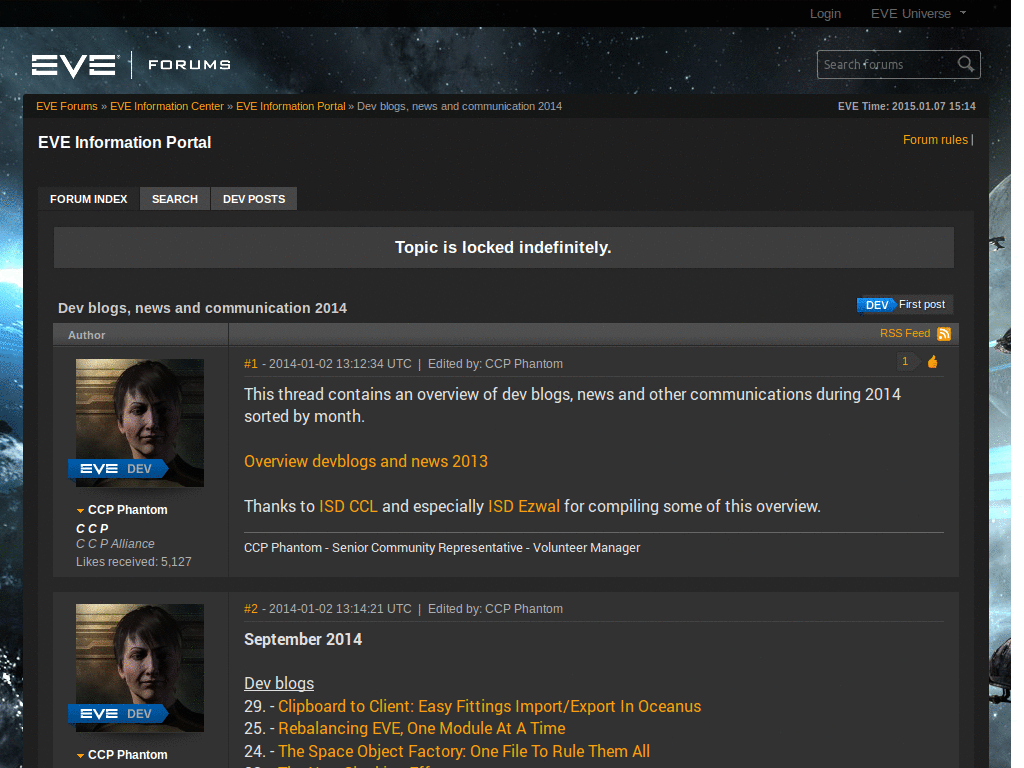
Task: Switch to the DEV POSTS tab
Action: click(253, 198)
